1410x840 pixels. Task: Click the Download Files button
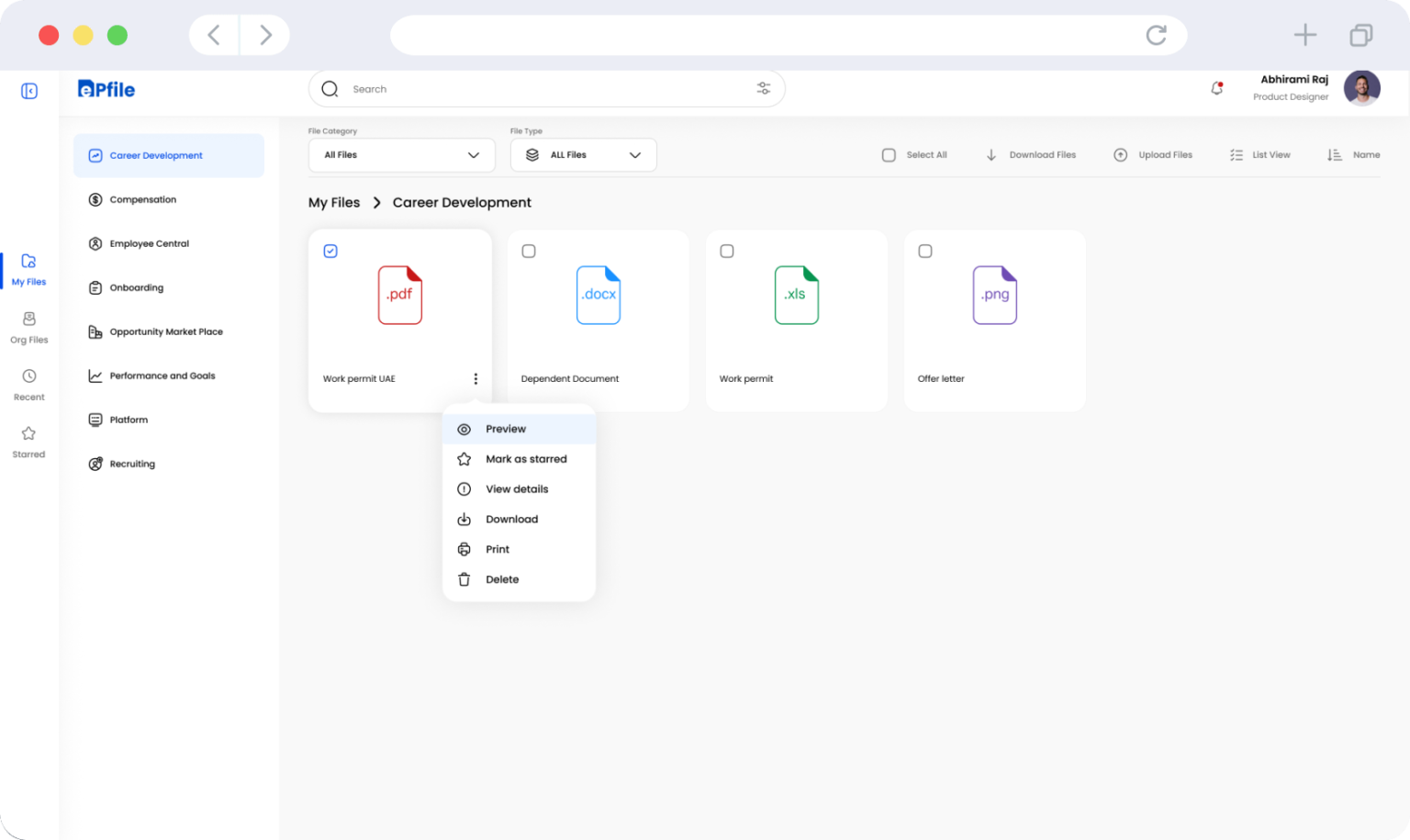point(1031,154)
